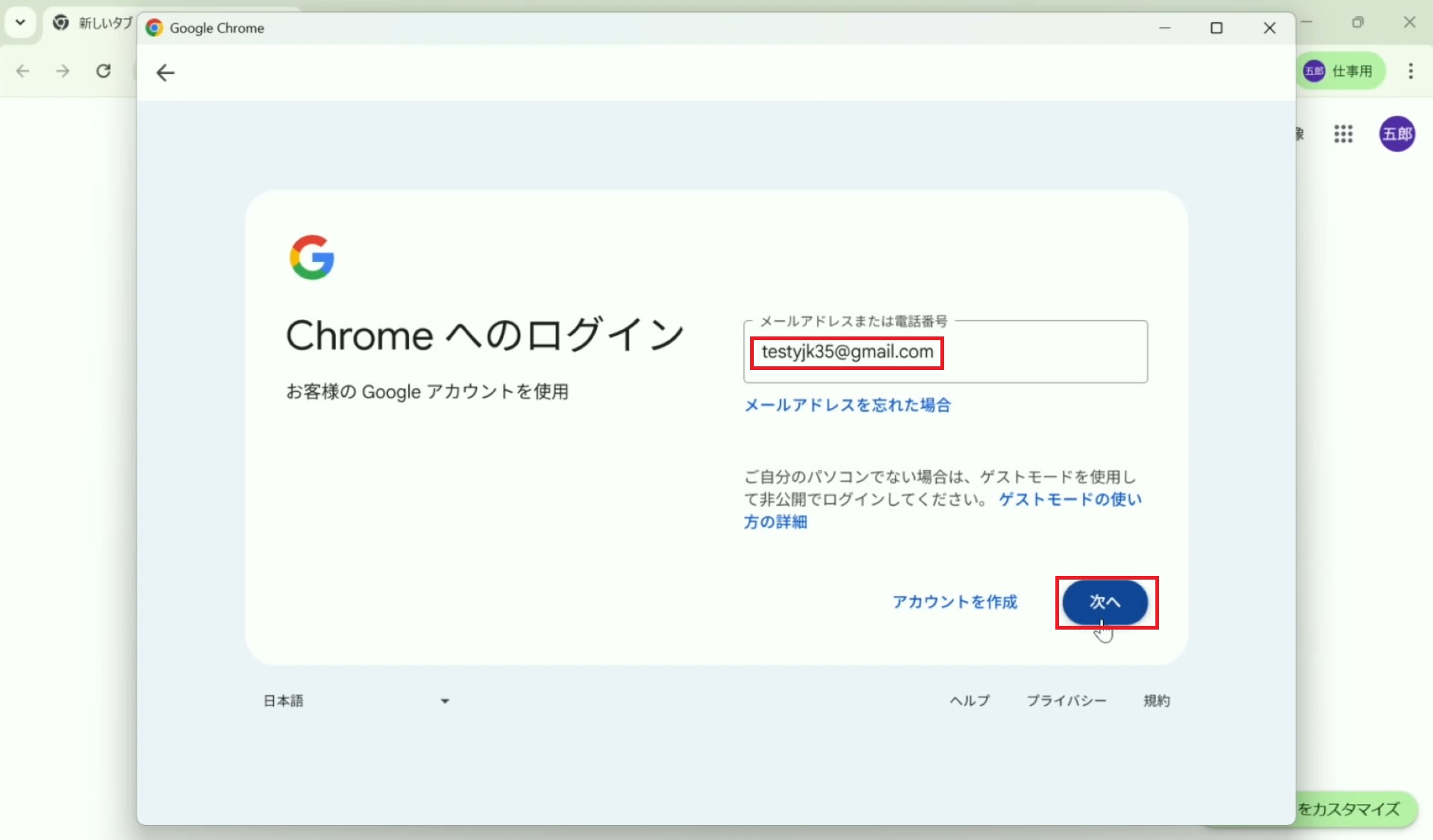Open the Chrome three-dot menu
The image size is (1433, 840).
(x=1410, y=71)
